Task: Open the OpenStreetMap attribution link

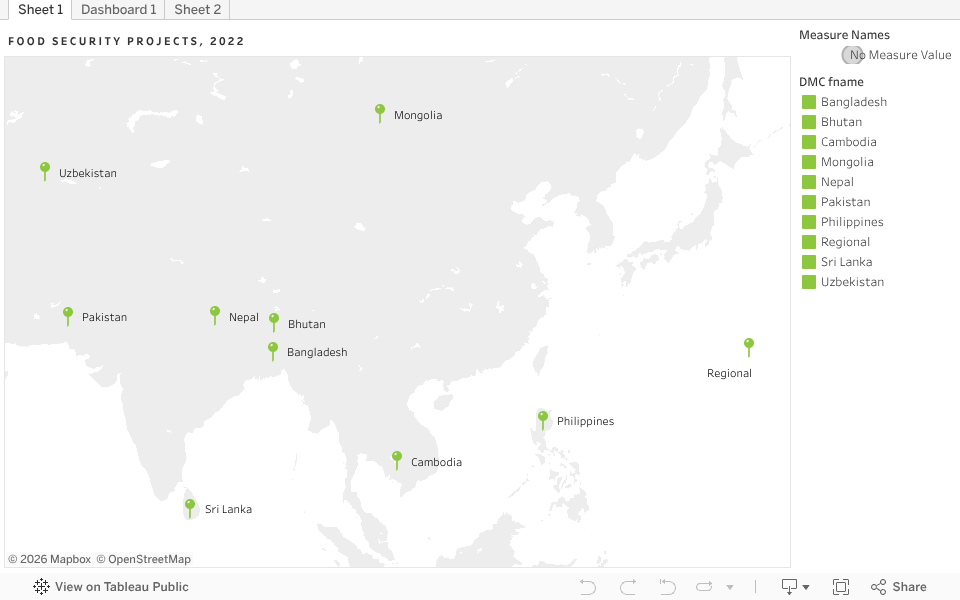Action: 144,559
